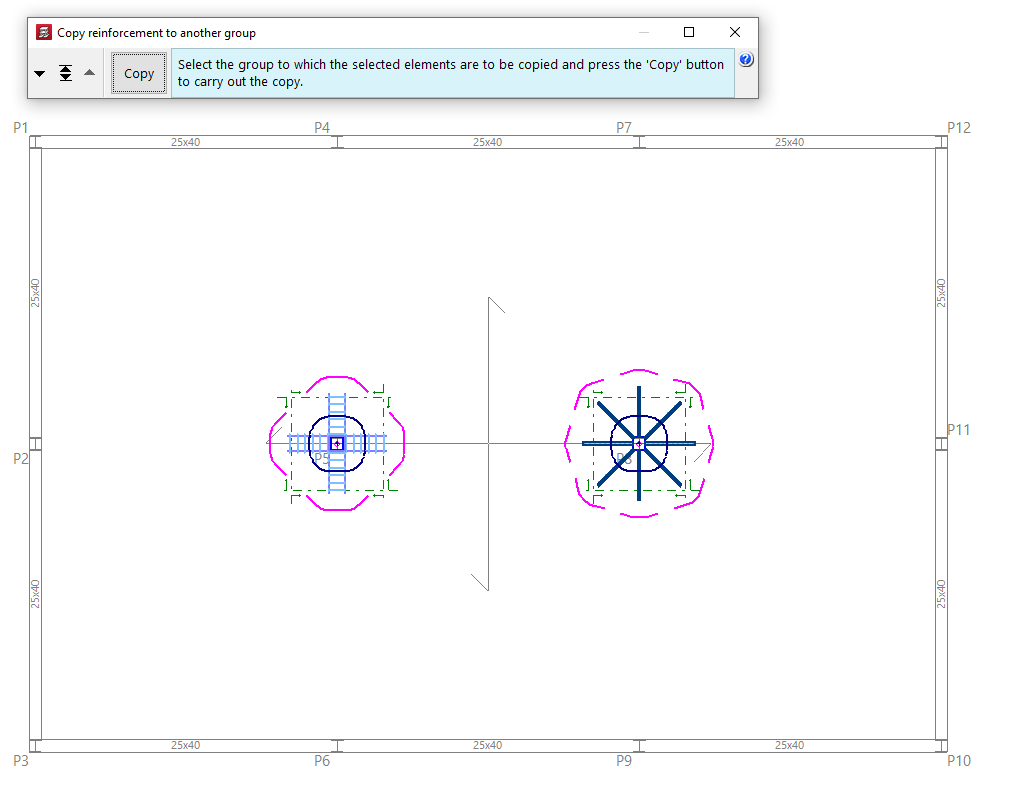This screenshot has width=1012, height=804.
Task: Click the red app icon in title bar
Action: [x=44, y=32]
